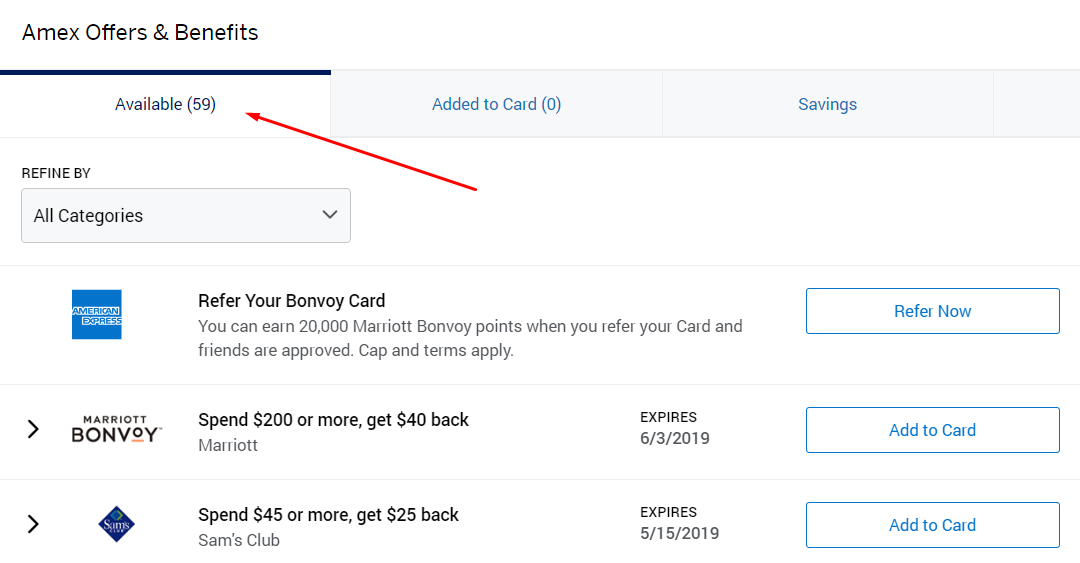Expand the Marriott offer details chevron
This screenshot has height=563, width=1080.
tap(33, 429)
